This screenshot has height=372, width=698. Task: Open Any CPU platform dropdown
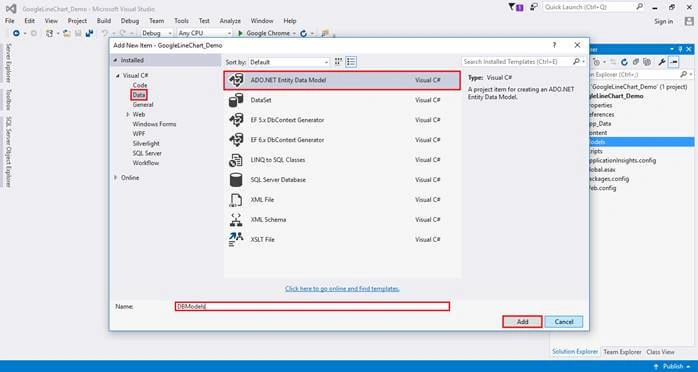[205, 33]
